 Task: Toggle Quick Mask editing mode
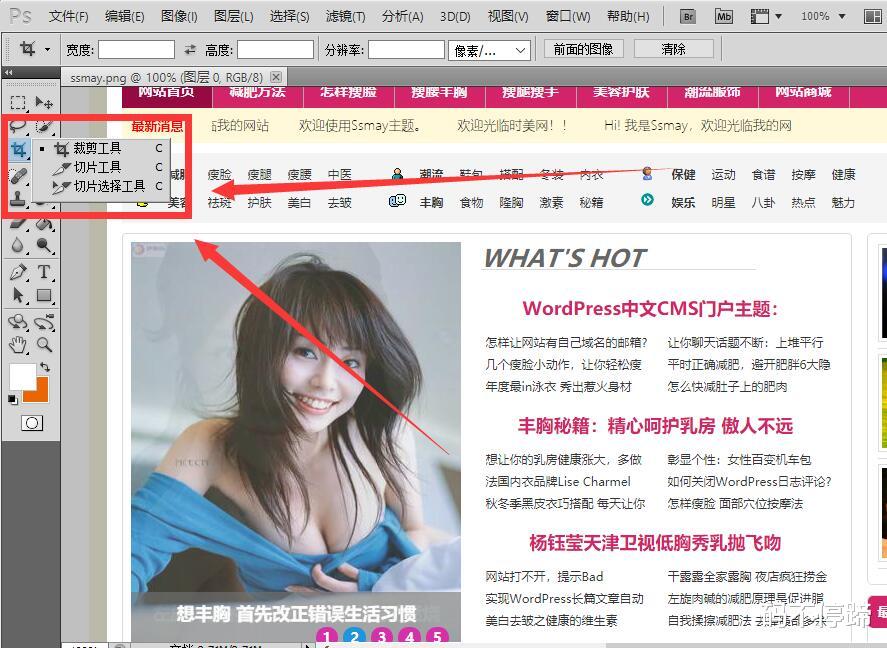[31, 423]
